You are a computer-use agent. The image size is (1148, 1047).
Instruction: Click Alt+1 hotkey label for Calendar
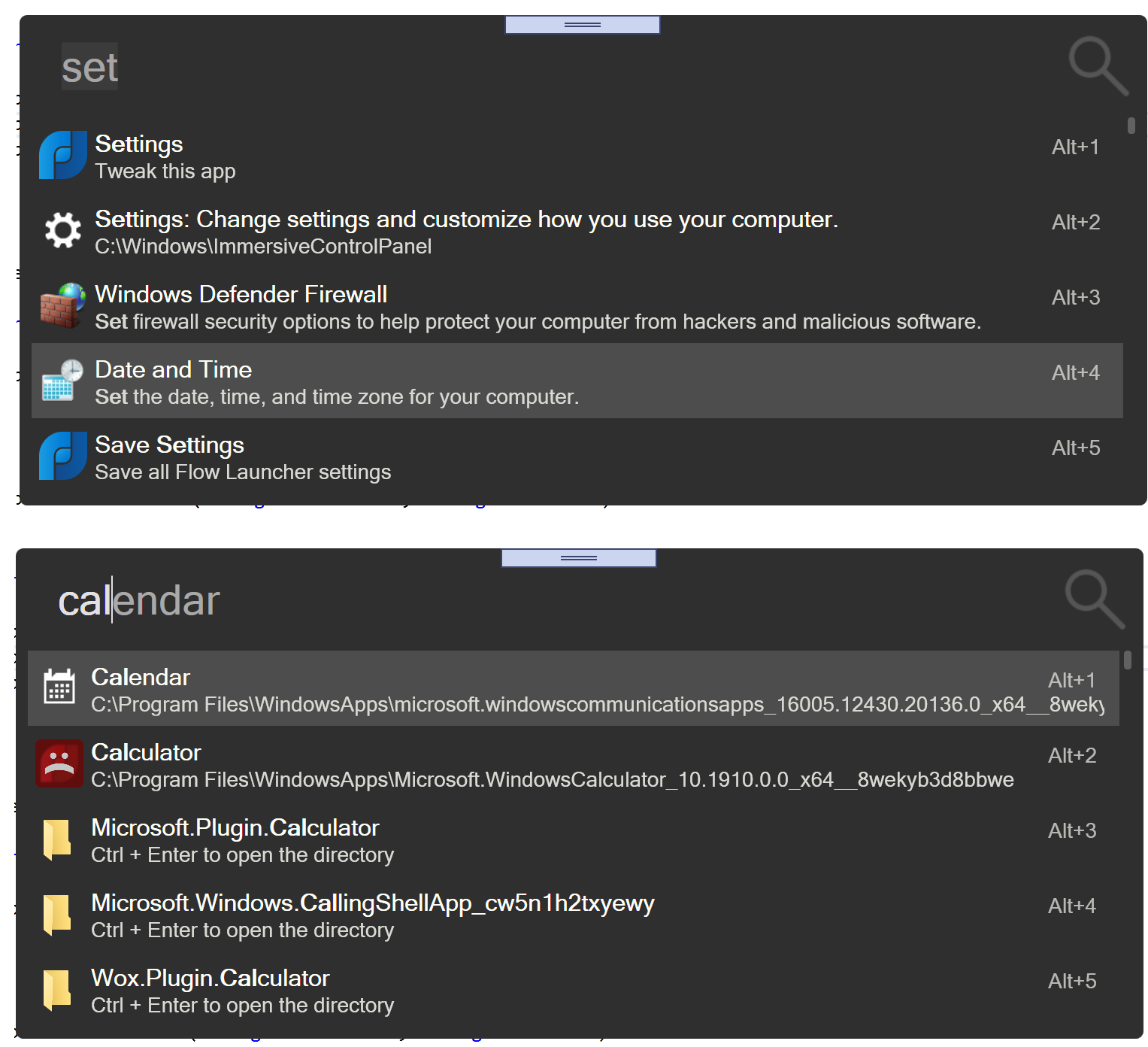click(x=1072, y=680)
